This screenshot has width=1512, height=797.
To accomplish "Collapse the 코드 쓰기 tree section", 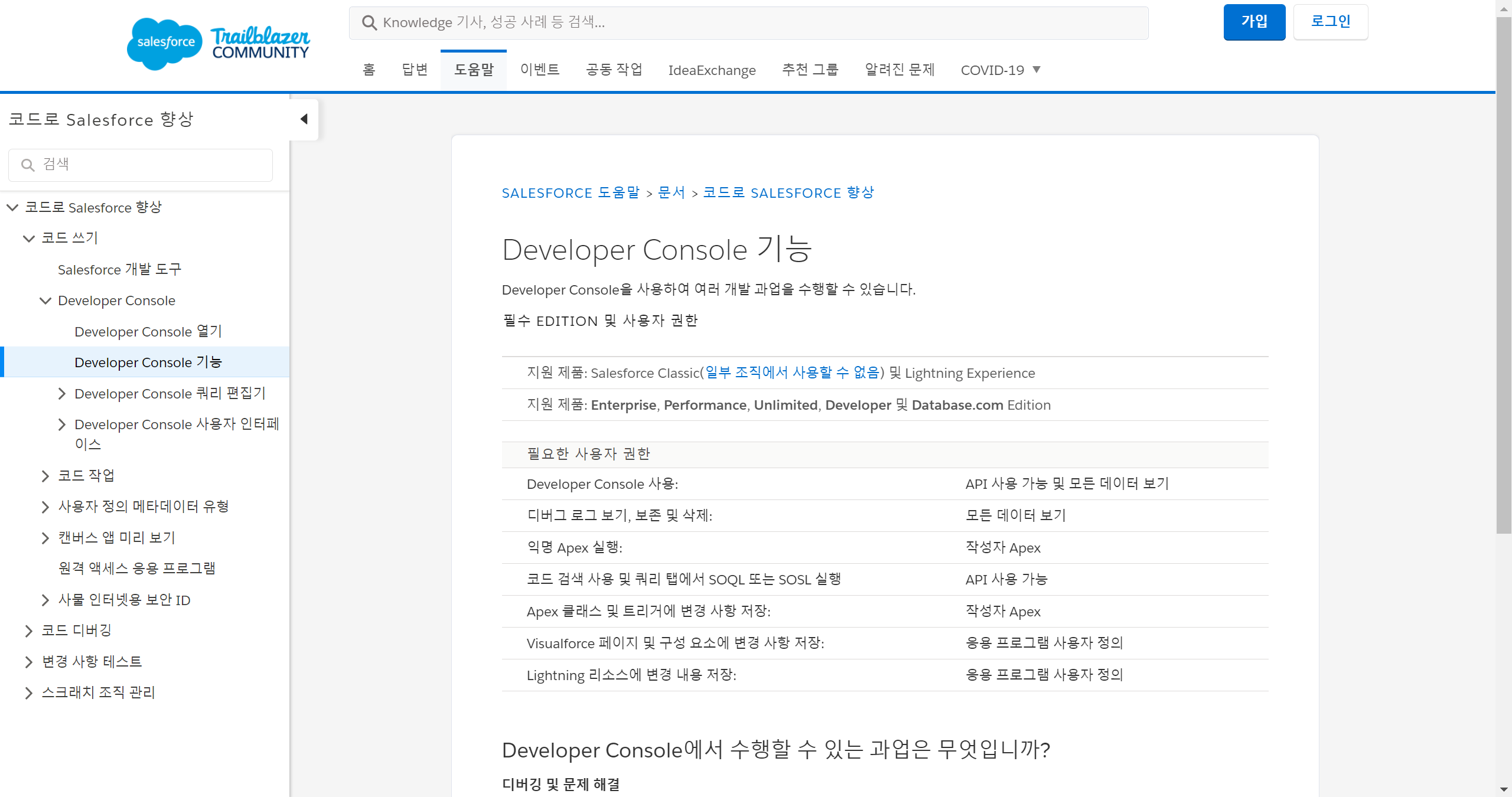I will click(28, 239).
